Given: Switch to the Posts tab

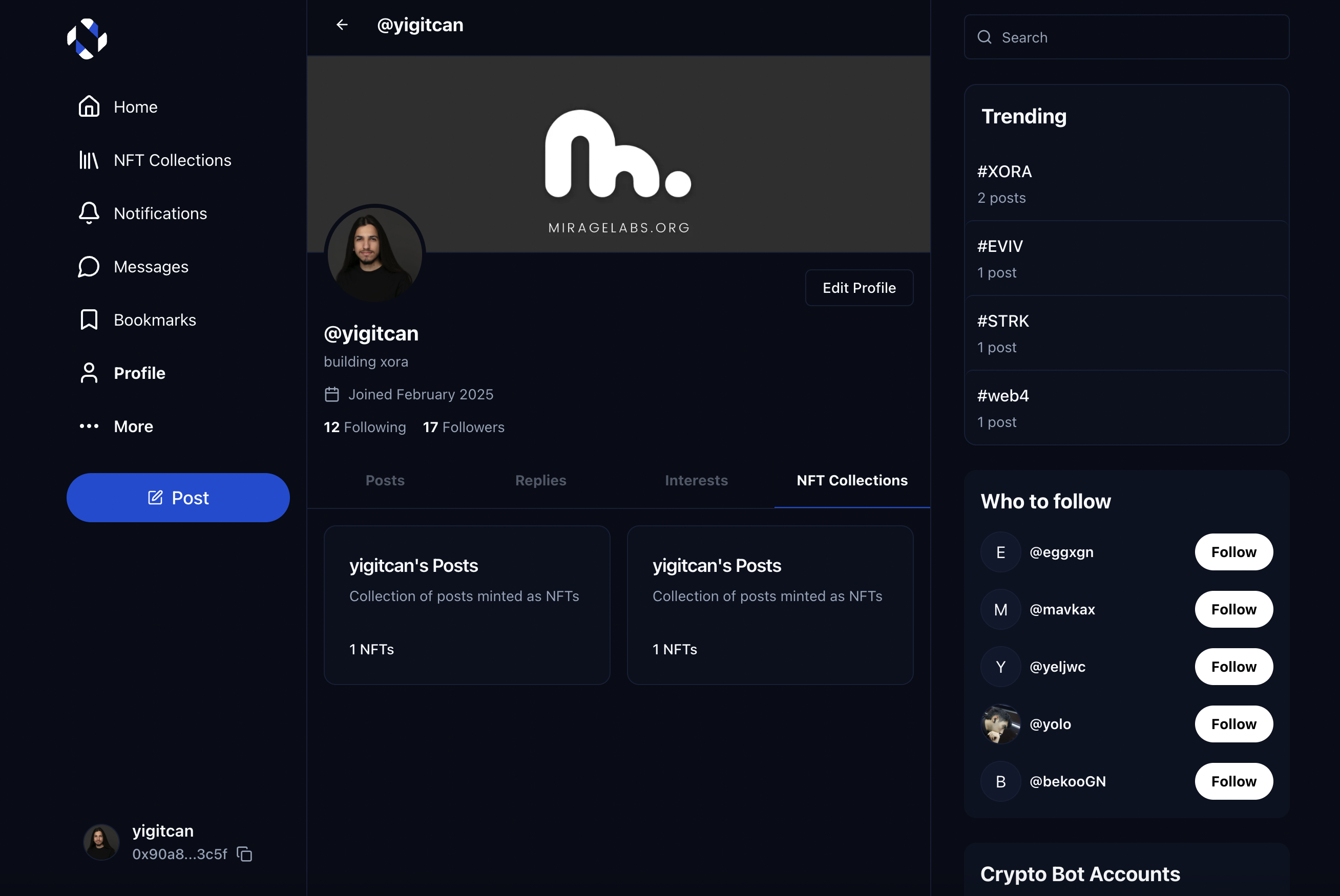Looking at the screenshot, I should [385, 481].
